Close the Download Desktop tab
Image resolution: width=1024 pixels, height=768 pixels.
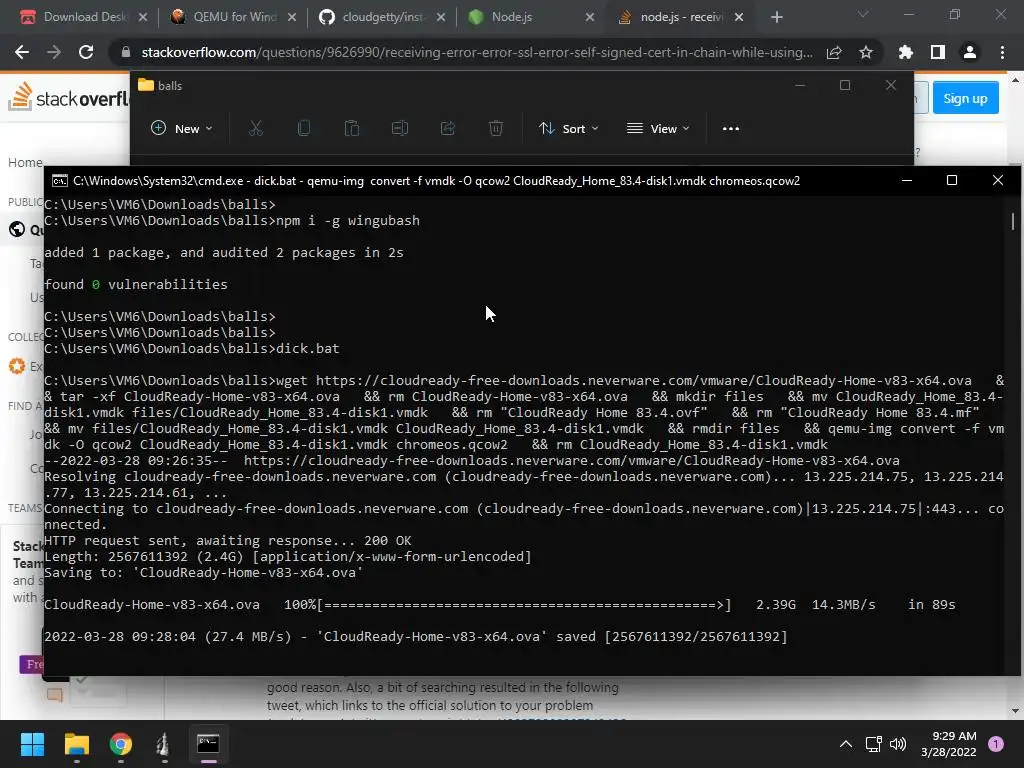[x=143, y=17]
